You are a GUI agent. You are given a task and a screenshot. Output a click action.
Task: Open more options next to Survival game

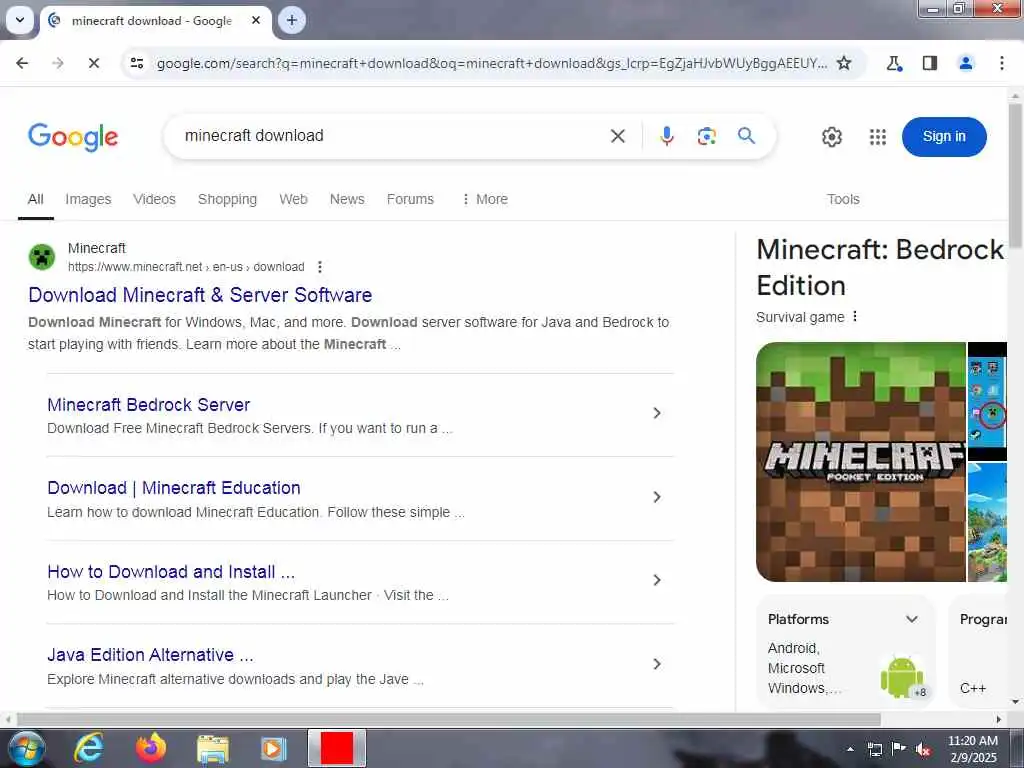(855, 317)
